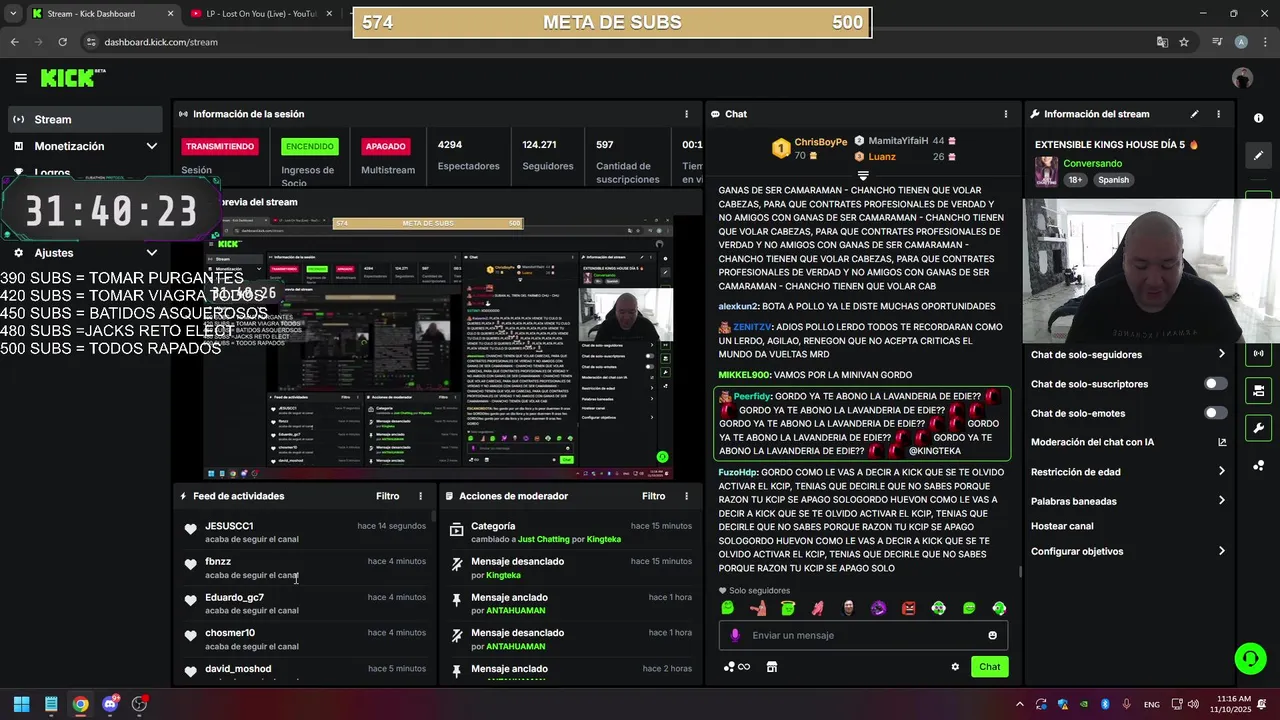This screenshot has height=720, width=1280.
Task: Open the Chrome tab search dropdown arrow
Action: [13, 14]
